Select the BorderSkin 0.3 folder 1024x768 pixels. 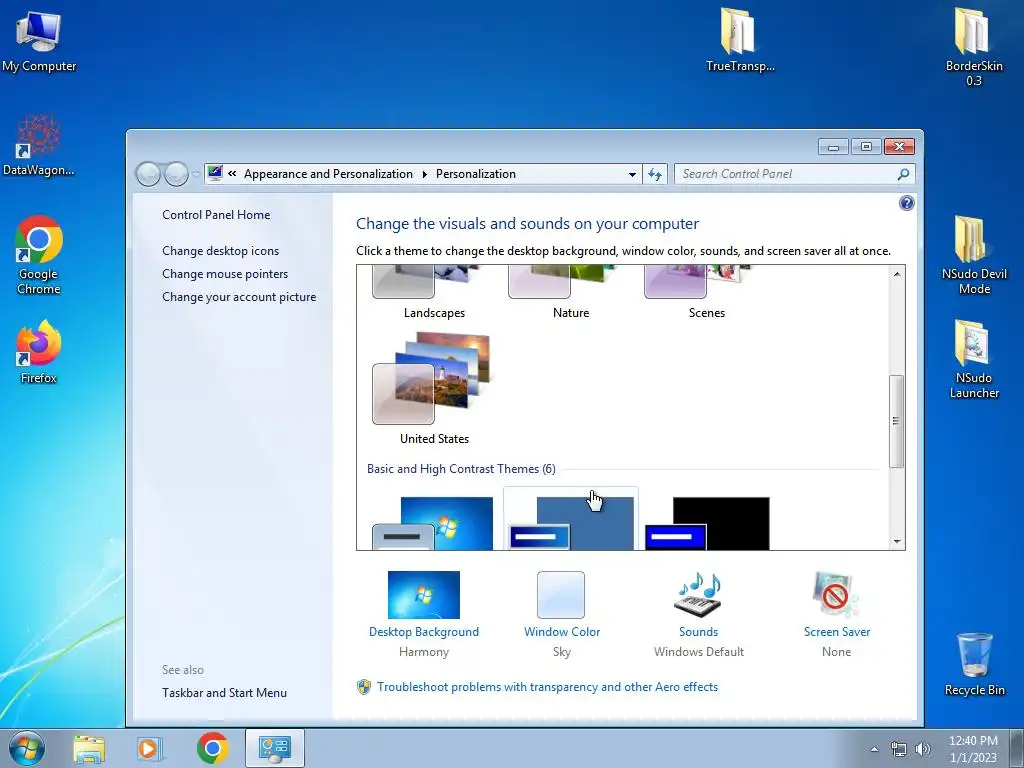point(974,47)
